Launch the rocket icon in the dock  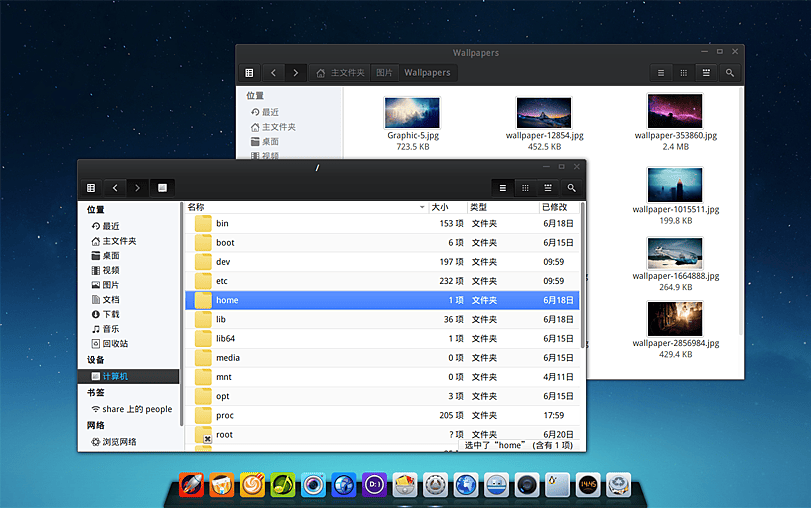coord(192,485)
